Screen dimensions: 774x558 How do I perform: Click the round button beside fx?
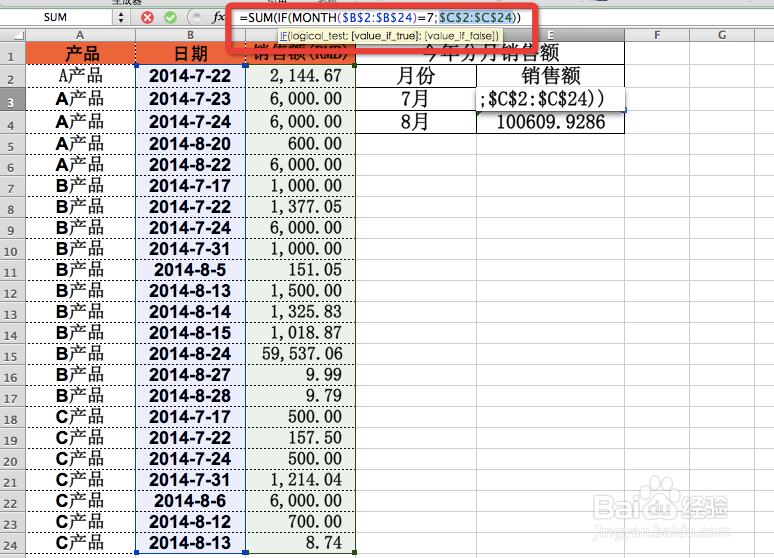pyautogui.click(x=196, y=18)
